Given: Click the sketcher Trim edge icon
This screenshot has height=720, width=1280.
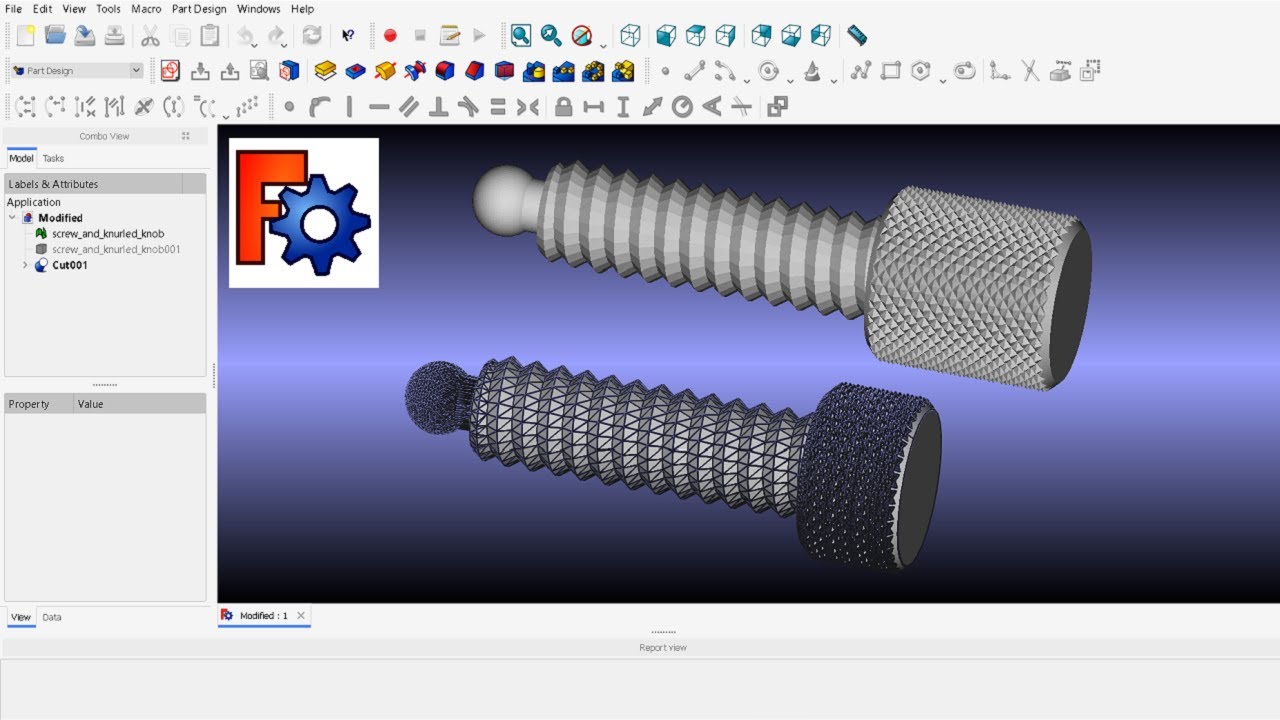Looking at the screenshot, I should click(1030, 71).
